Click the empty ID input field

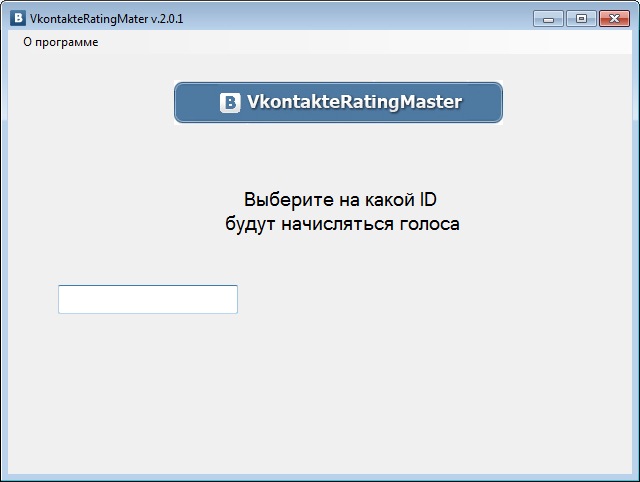coord(148,299)
